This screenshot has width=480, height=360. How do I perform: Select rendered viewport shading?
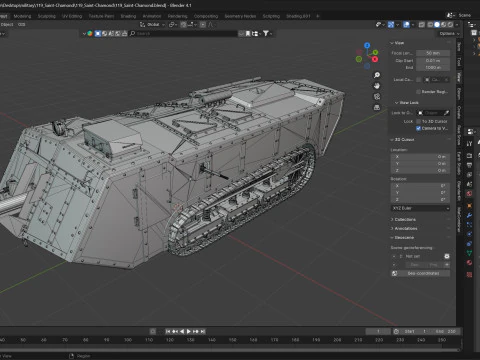[450, 25]
